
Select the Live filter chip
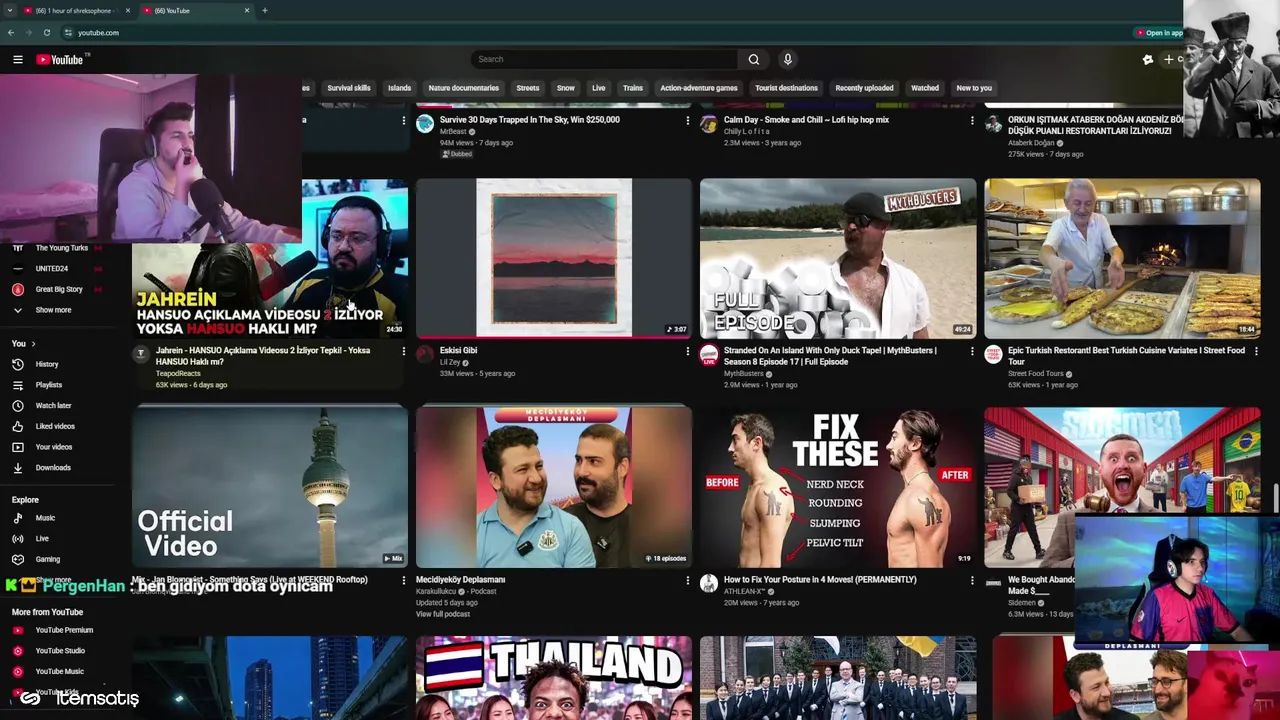click(598, 88)
